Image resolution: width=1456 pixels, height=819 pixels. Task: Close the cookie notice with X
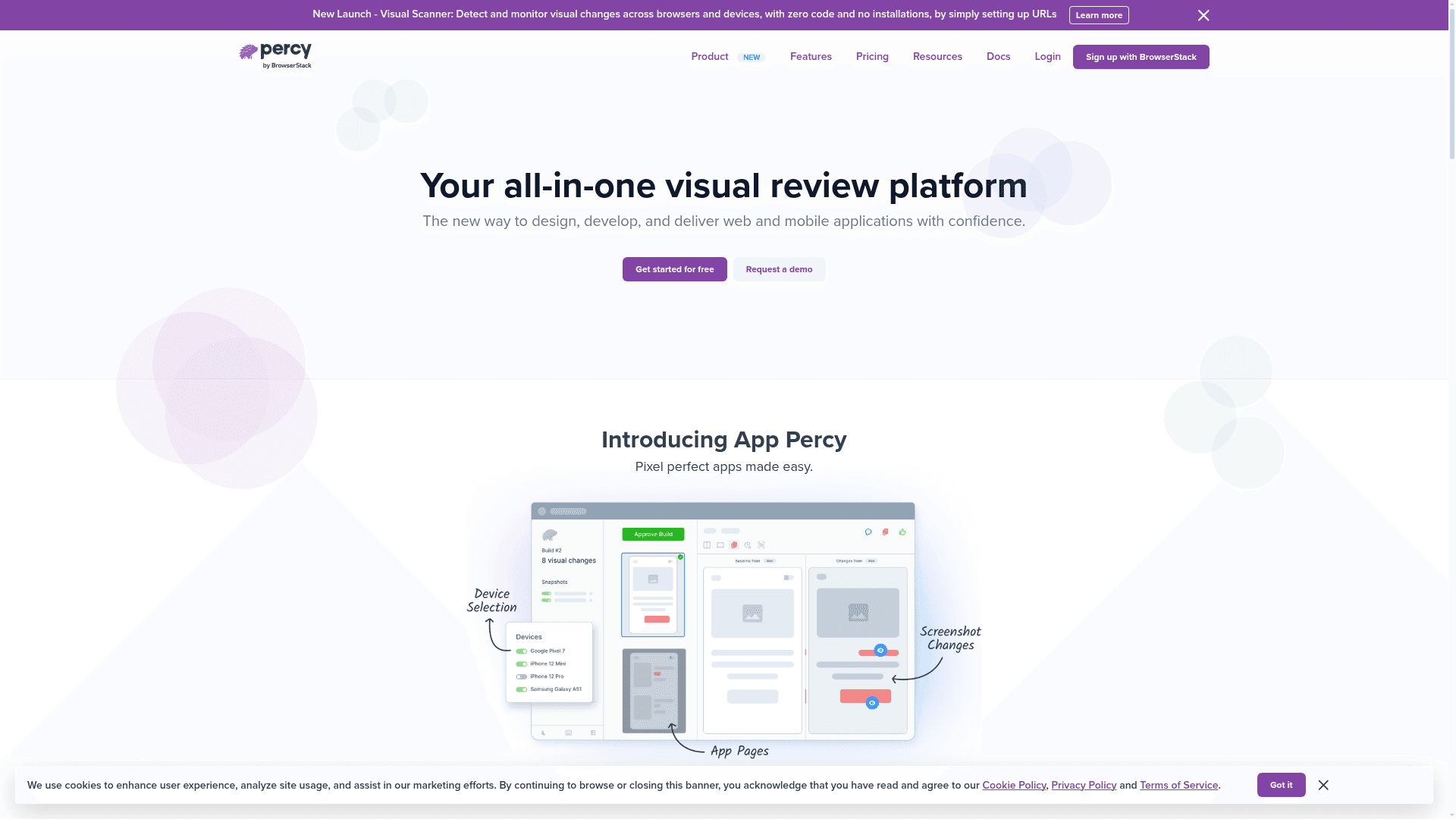[x=1323, y=785]
